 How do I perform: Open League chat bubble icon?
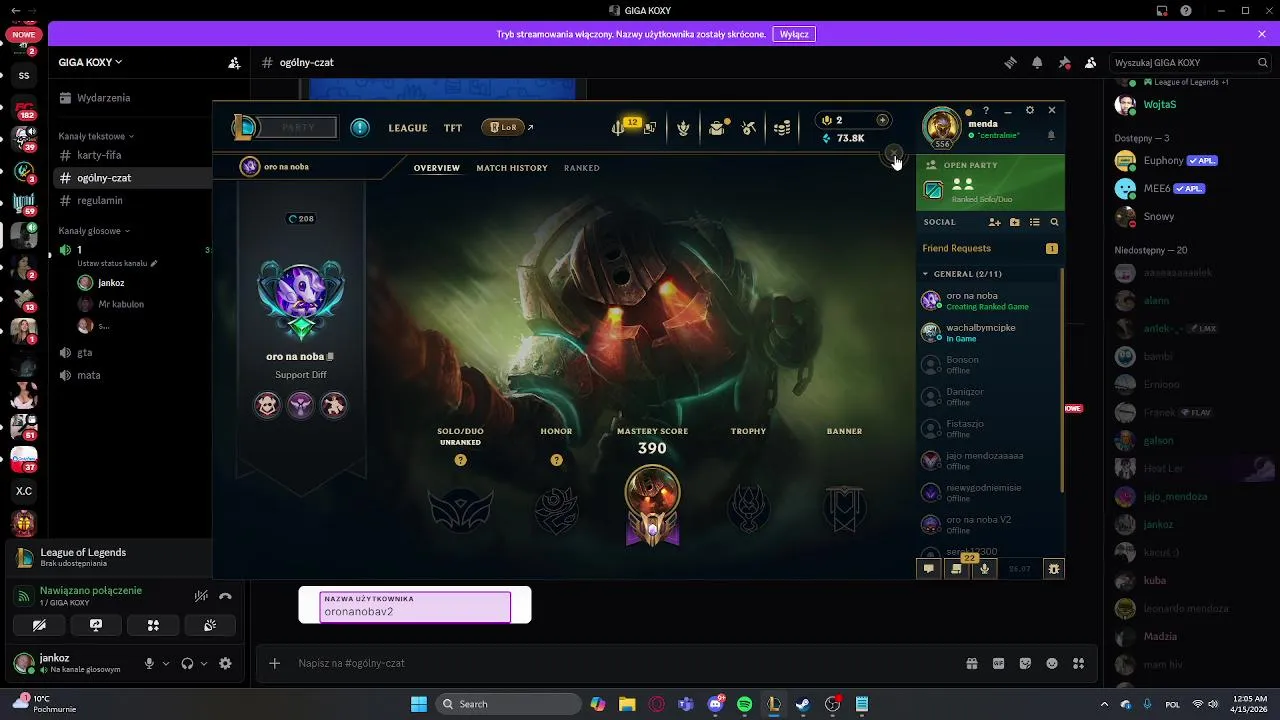[928, 568]
